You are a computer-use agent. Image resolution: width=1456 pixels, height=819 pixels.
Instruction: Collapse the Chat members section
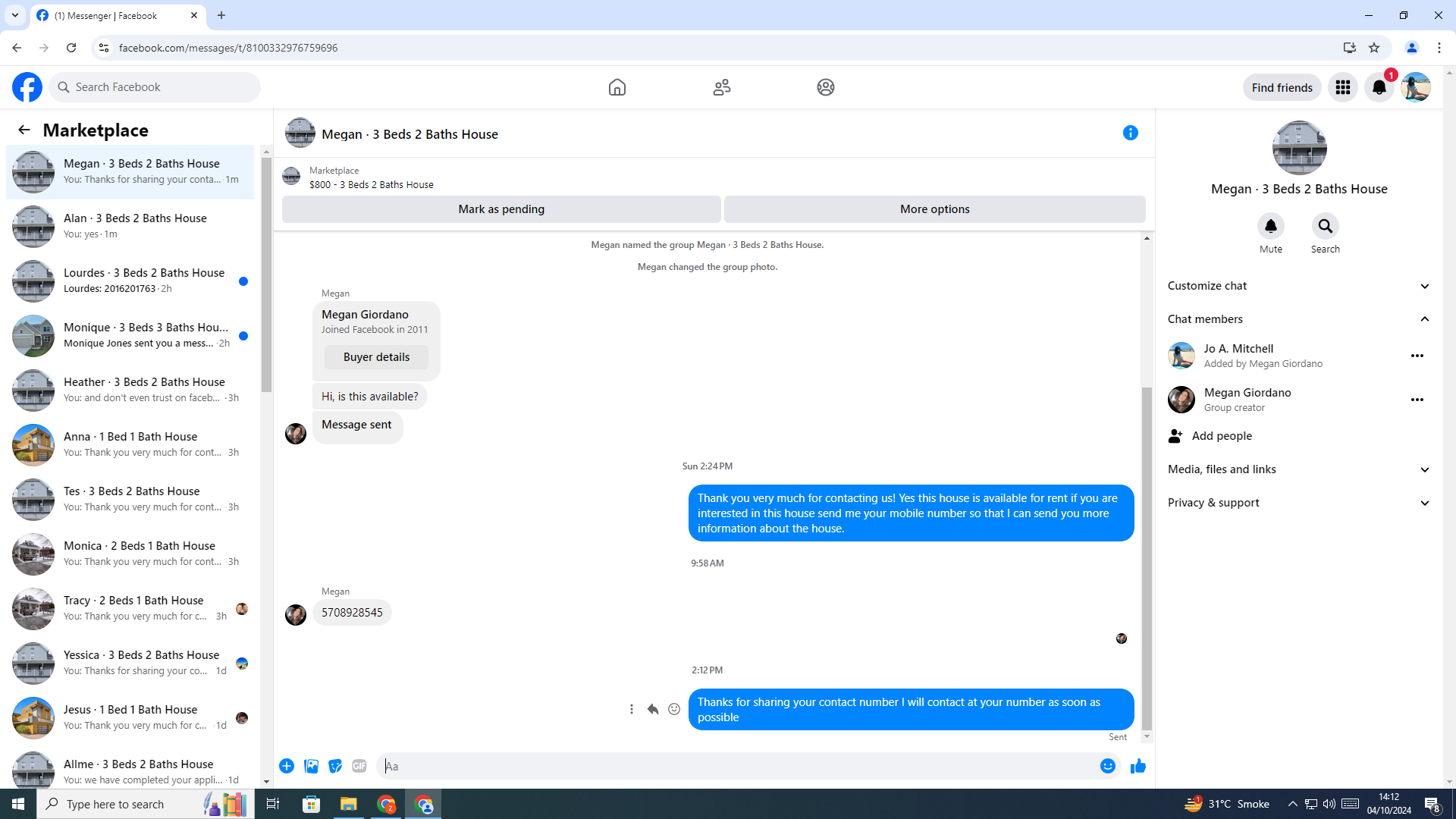(1299, 319)
